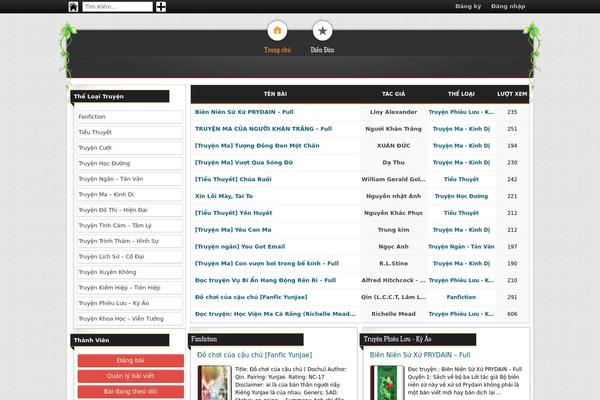Select Truyện Lịch Sử – Cổ Đại category
Viewport: 600px width, 400px height.
(129, 256)
